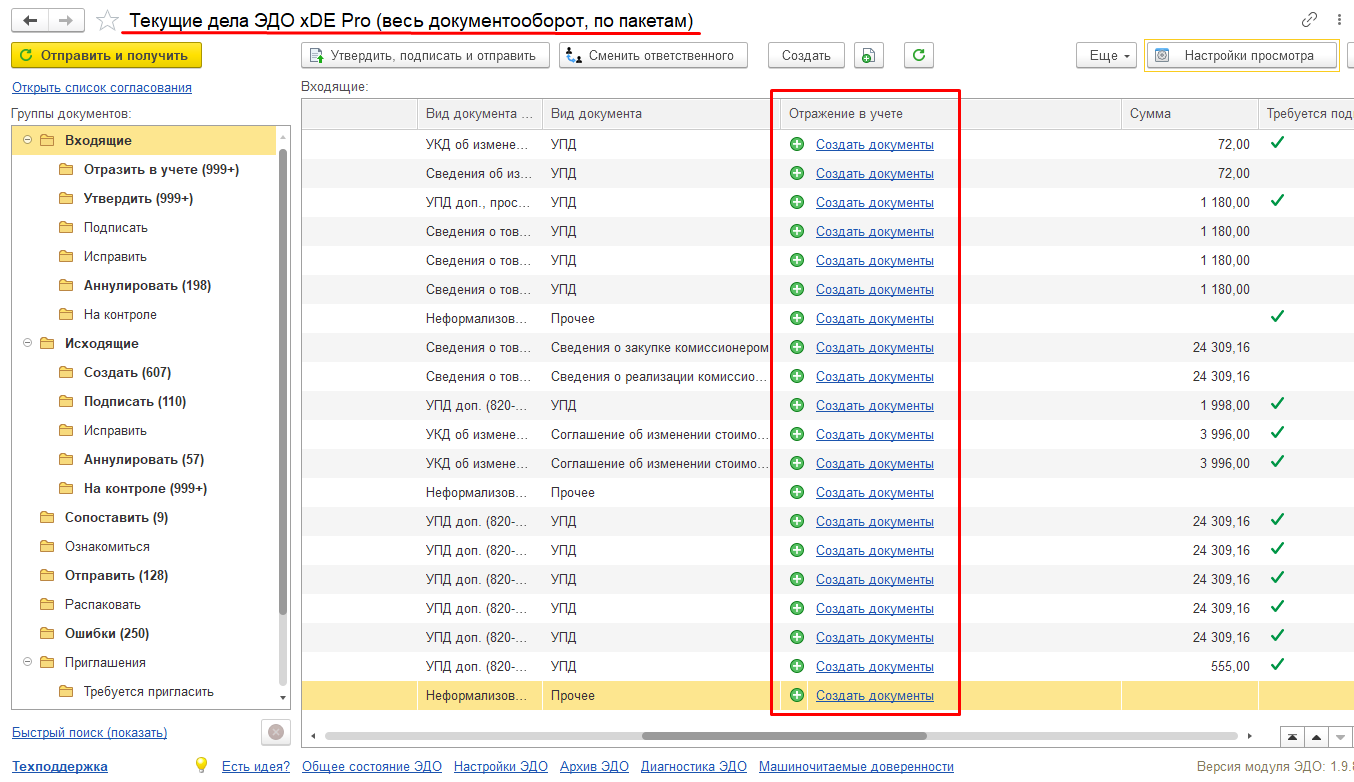Click the Исходящие folder icon
This screenshot has height=782, width=1354.
point(47,344)
